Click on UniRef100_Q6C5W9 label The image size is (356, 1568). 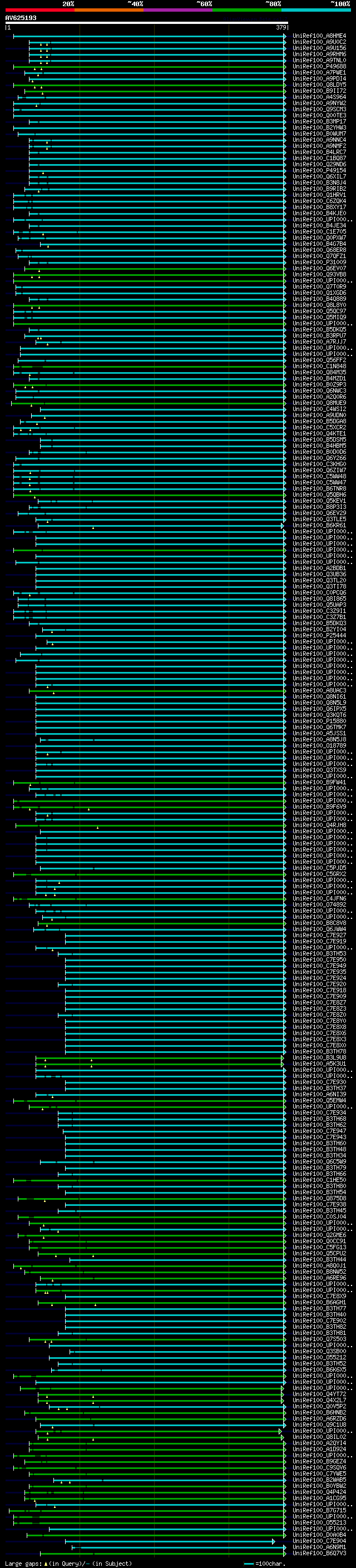pos(319,1161)
